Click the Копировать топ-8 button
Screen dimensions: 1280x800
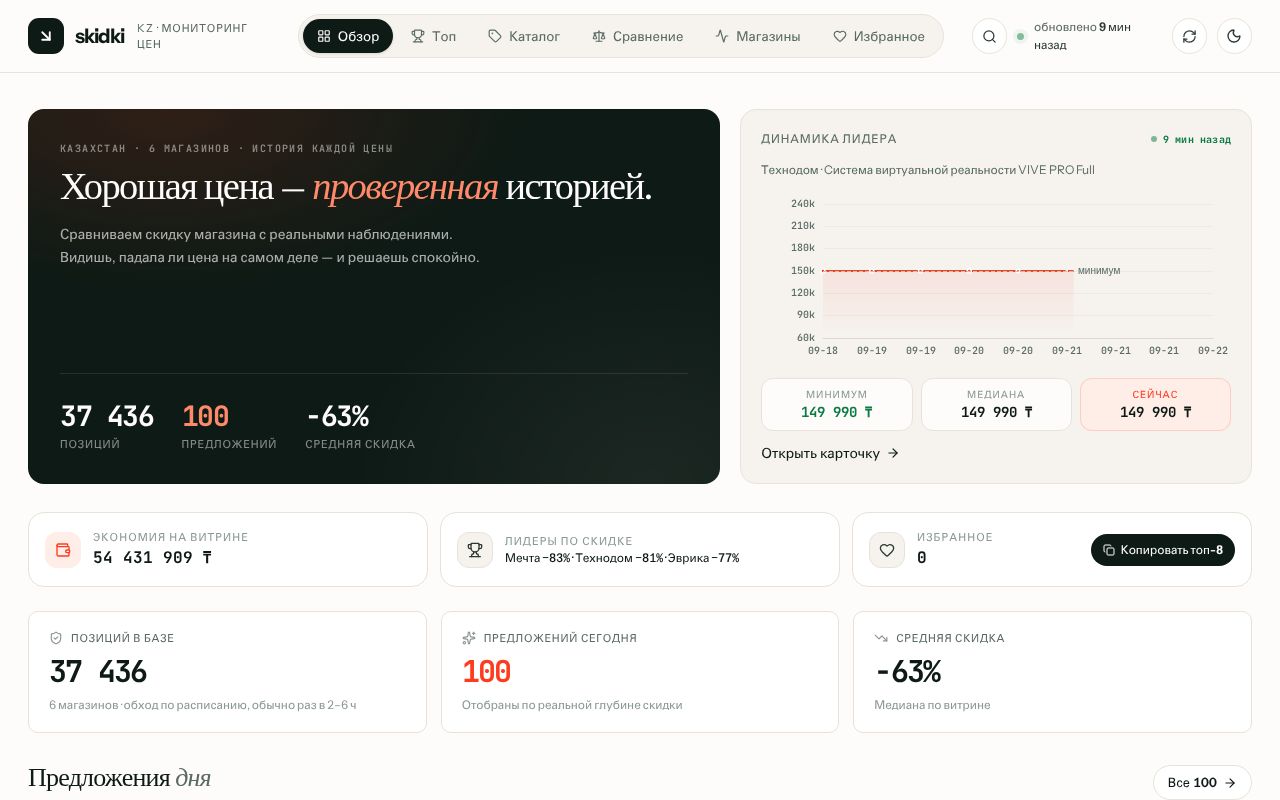[1163, 550]
